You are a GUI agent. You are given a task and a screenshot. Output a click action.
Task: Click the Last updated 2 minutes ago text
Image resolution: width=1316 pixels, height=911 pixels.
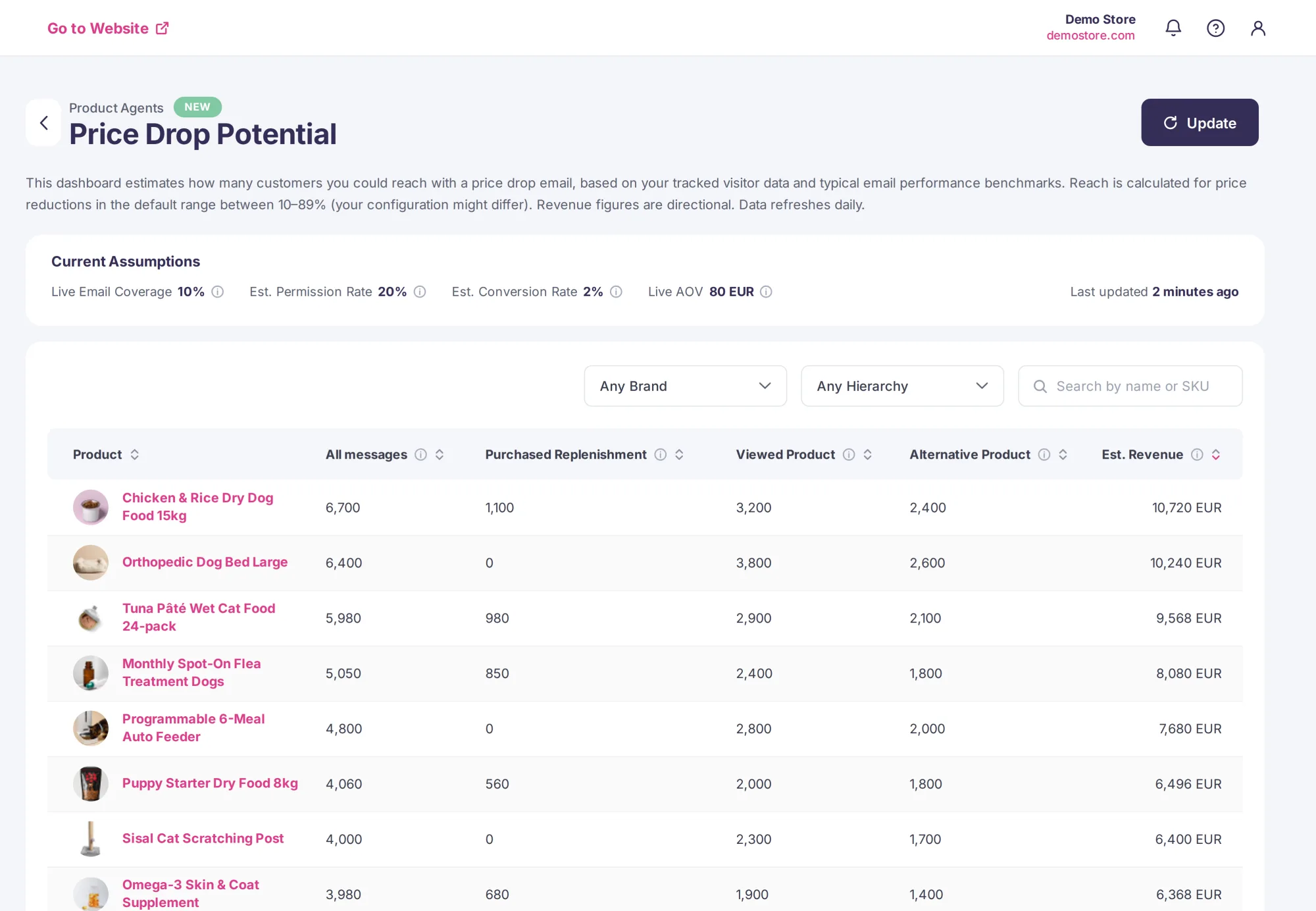point(1154,292)
